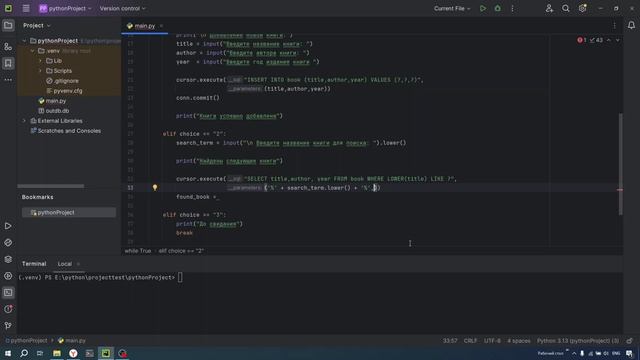
Task: Open the Windows Start menu
Action: (8, 353)
